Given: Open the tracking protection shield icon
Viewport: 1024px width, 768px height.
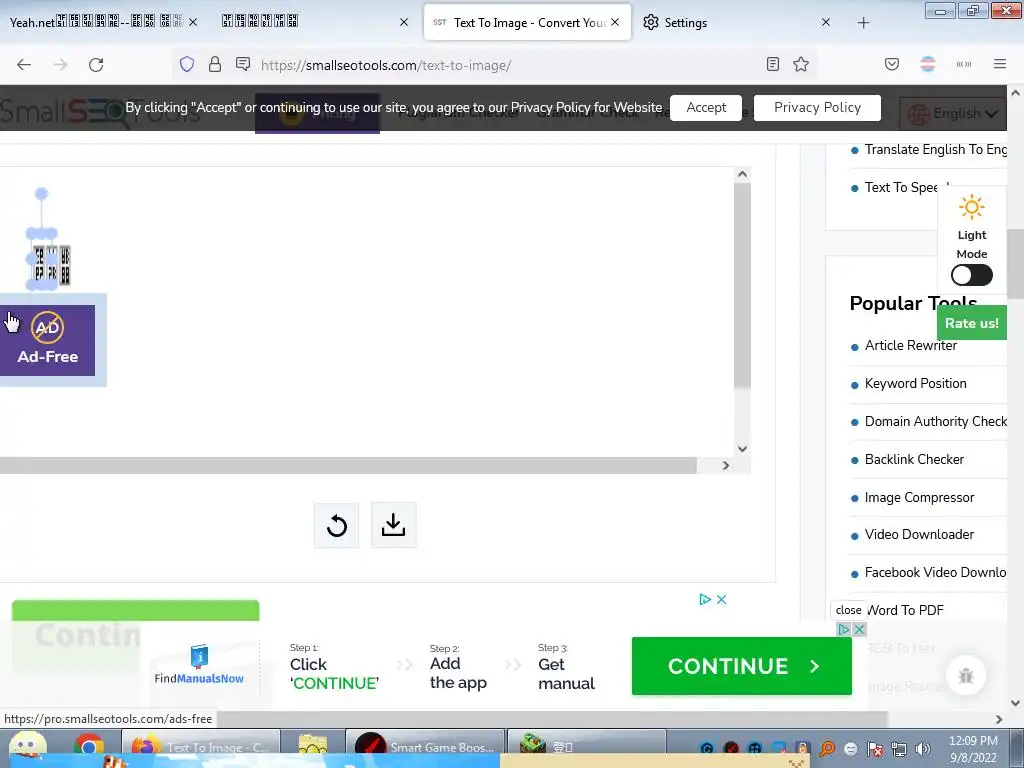Looking at the screenshot, I should click(187, 64).
